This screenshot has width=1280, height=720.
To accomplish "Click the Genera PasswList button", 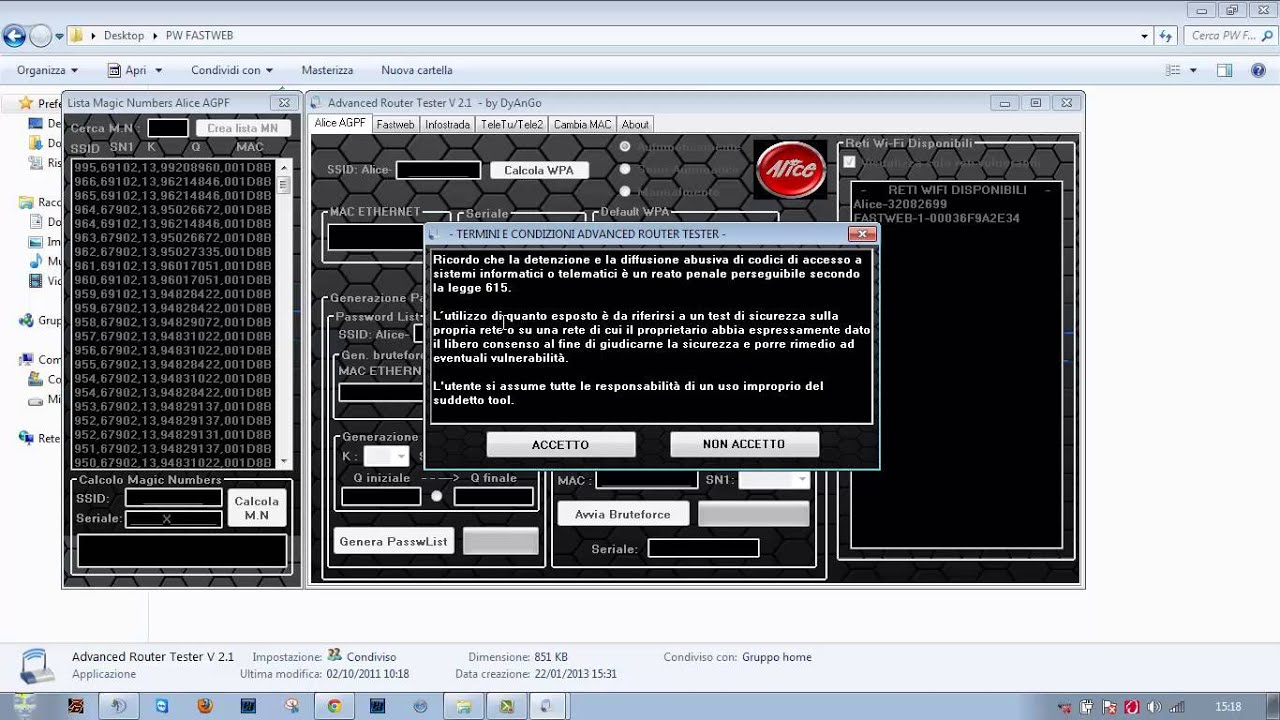I will (x=394, y=541).
